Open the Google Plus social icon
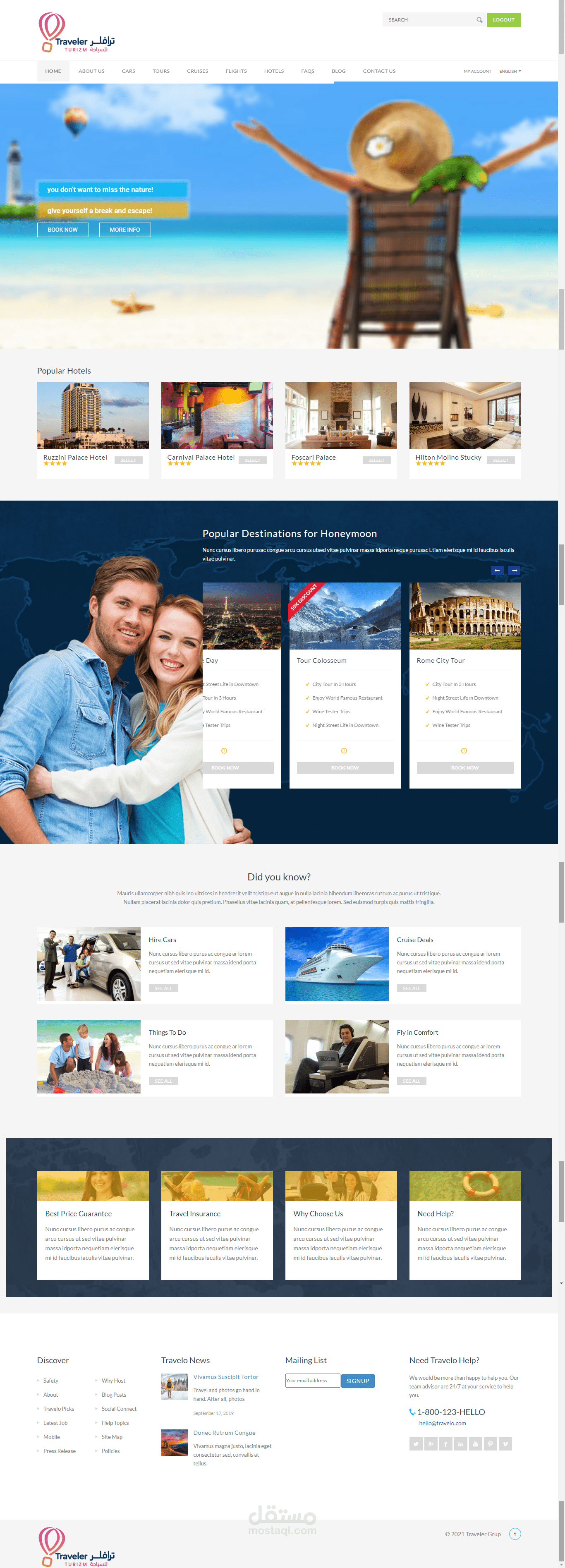 tap(431, 1444)
